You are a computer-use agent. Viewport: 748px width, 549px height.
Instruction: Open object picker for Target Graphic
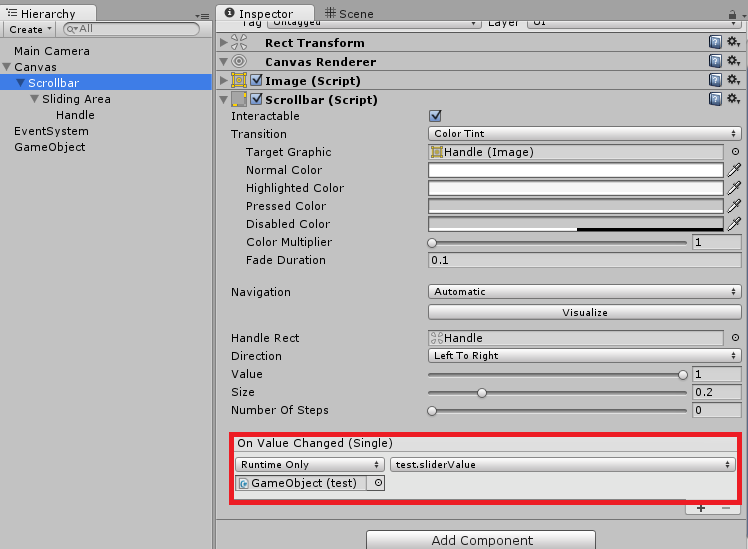coord(735,152)
